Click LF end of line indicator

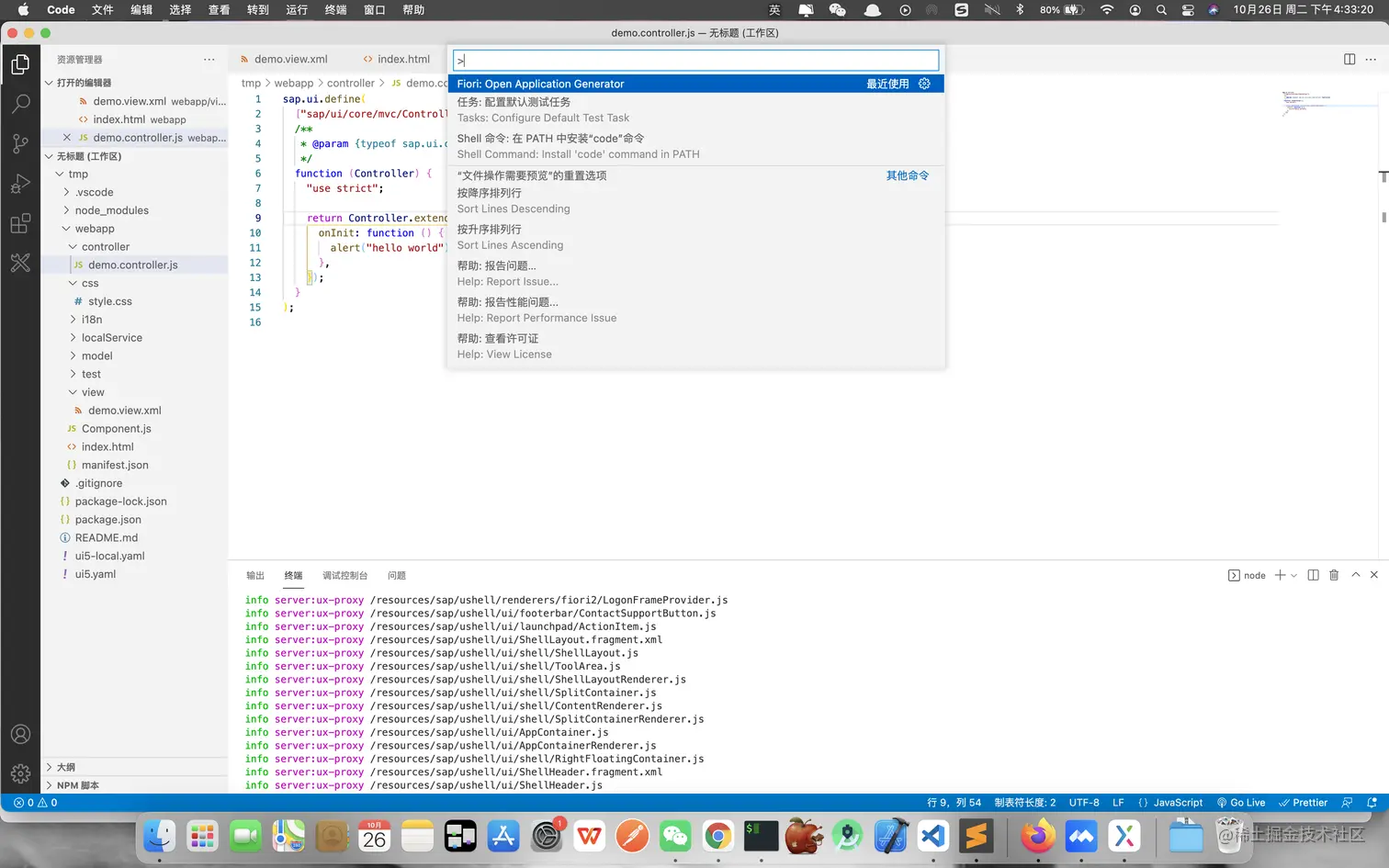1118,803
